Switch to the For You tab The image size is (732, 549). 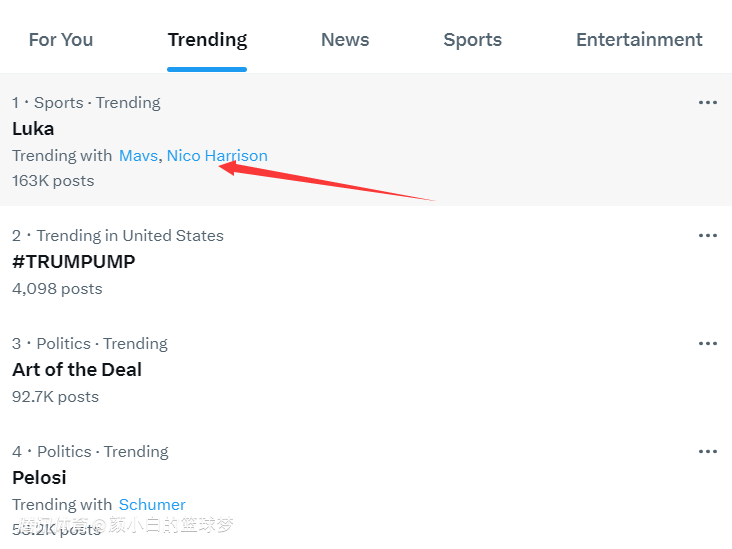(61, 40)
